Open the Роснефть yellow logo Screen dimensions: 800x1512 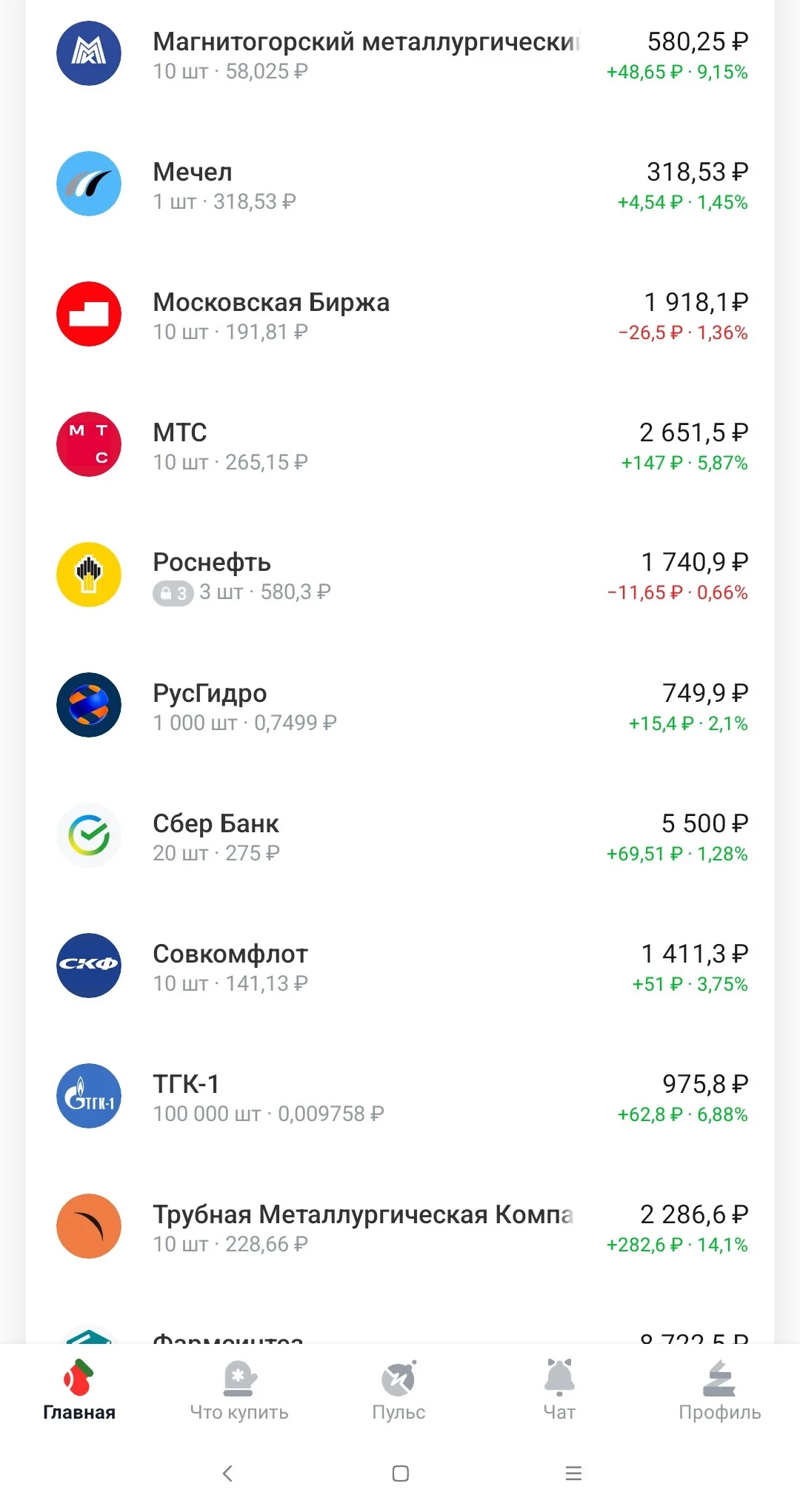[x=89, y=575]
